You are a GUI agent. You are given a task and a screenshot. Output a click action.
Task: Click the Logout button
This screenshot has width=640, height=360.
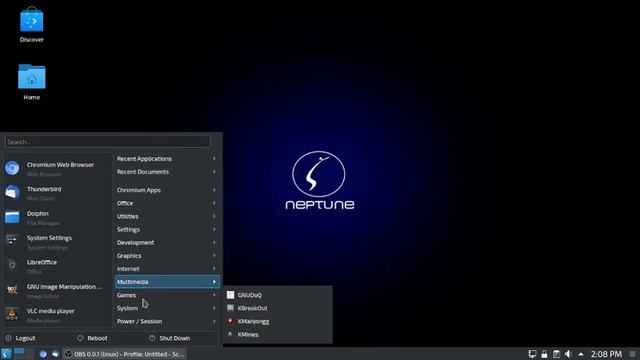click(21, 338)
